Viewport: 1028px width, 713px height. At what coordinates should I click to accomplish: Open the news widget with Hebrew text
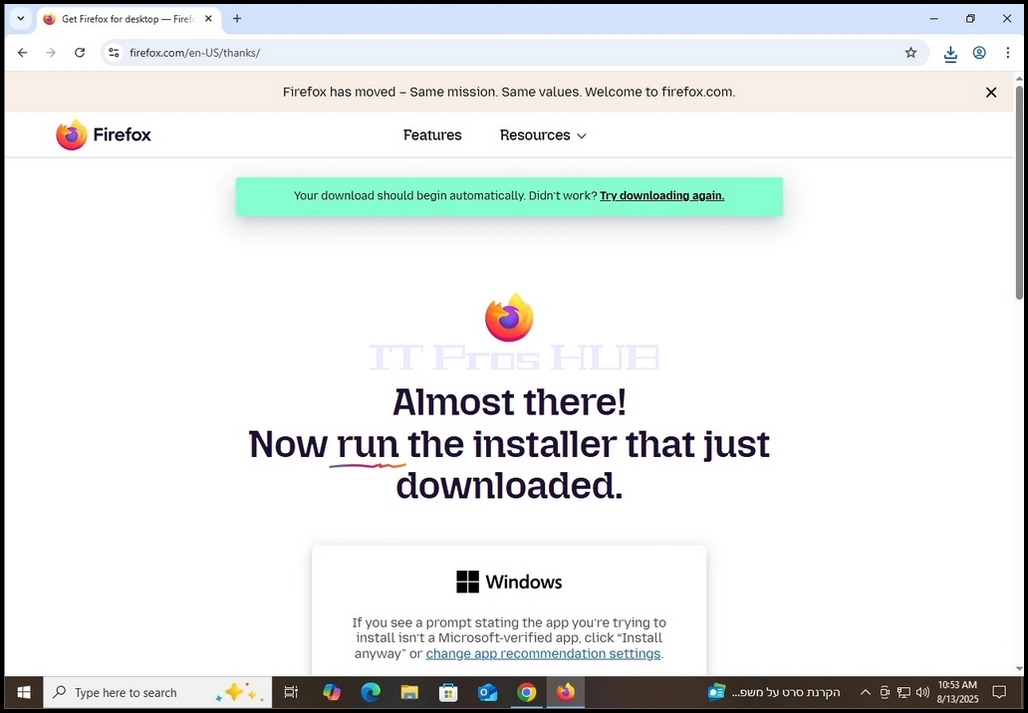pyautogui.click(x=774, y=692)
